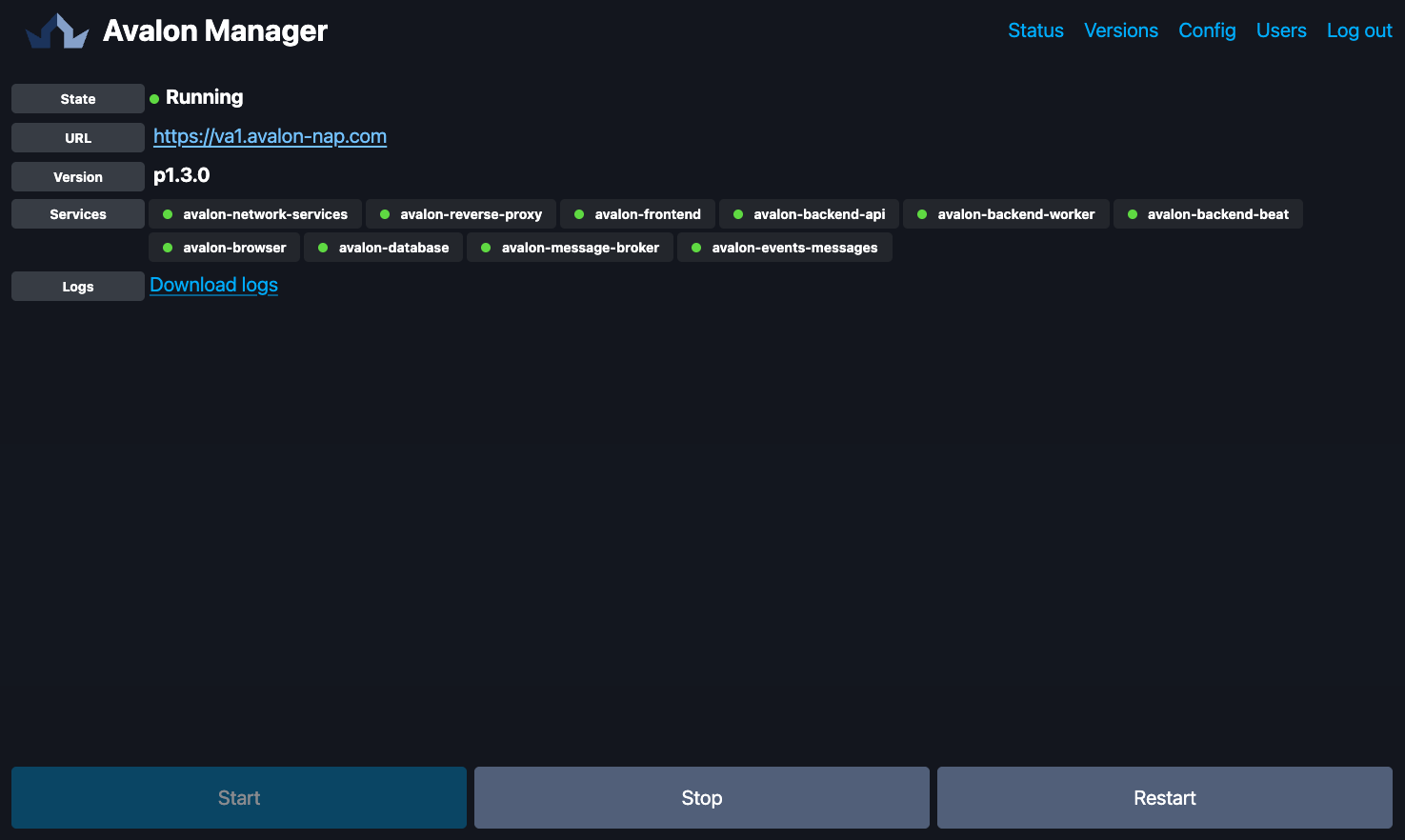
Task: Click the avalon-message-broker status dot
Action: coord(486,248)
